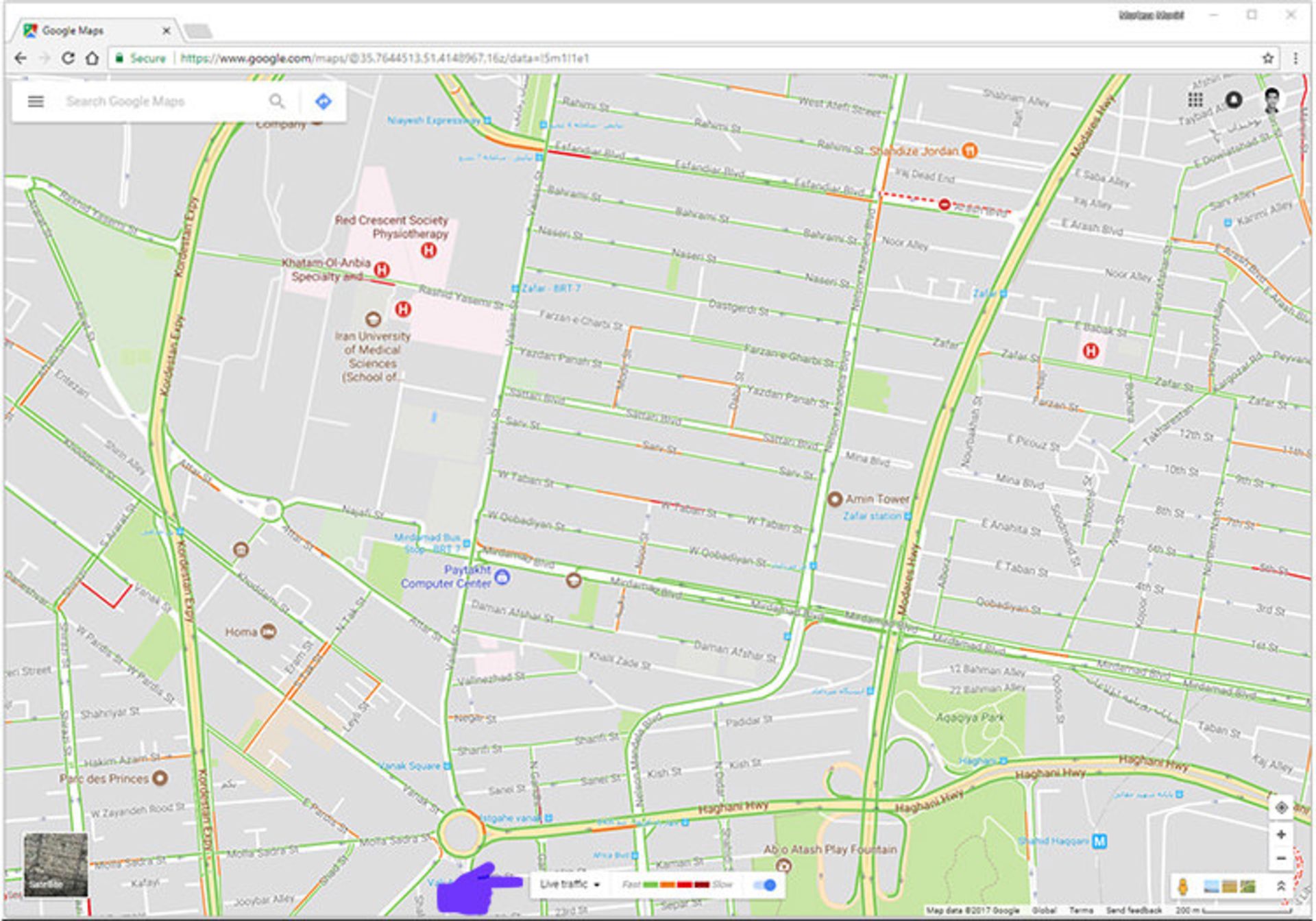
Task: Reload the Google Maps page
Action: click(68, 58)
